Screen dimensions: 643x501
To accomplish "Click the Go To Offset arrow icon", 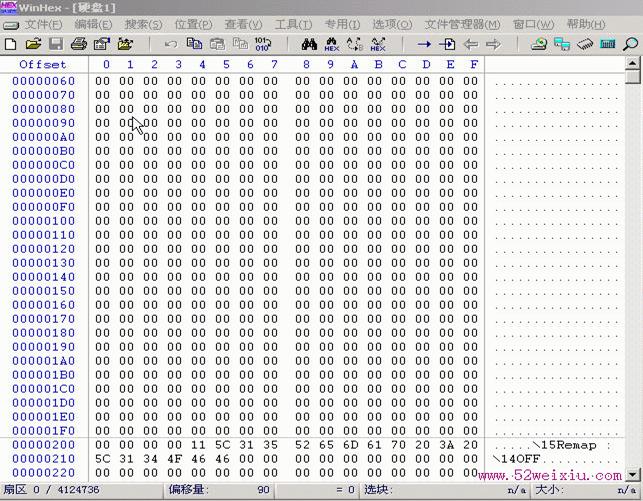I will pyautogui.click(x=424, y=44).
